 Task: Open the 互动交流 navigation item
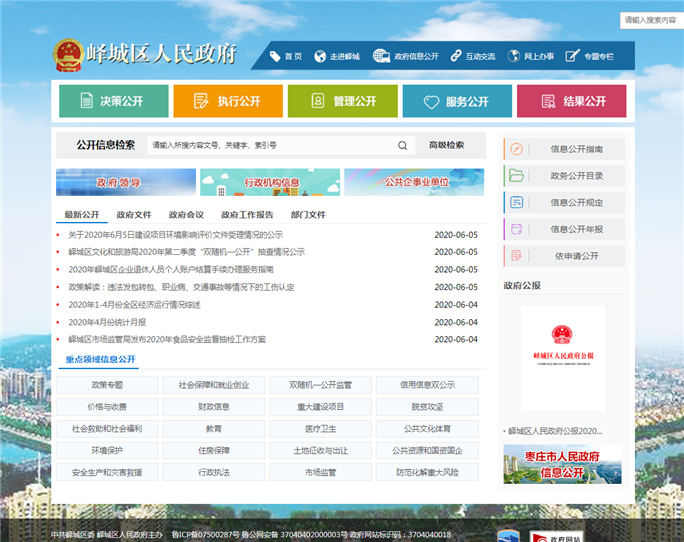[x=480, y=56]
